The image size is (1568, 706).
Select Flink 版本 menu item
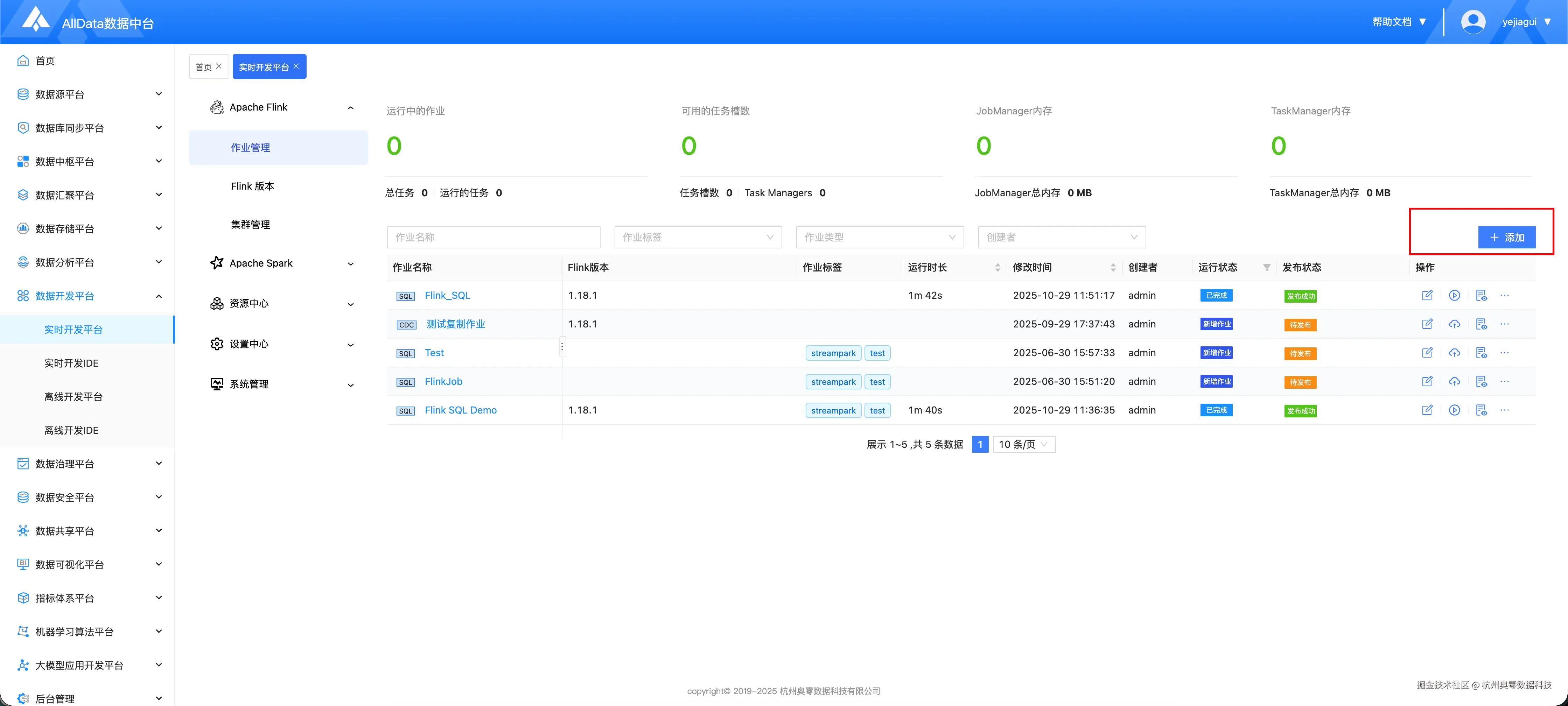point(253,186)
